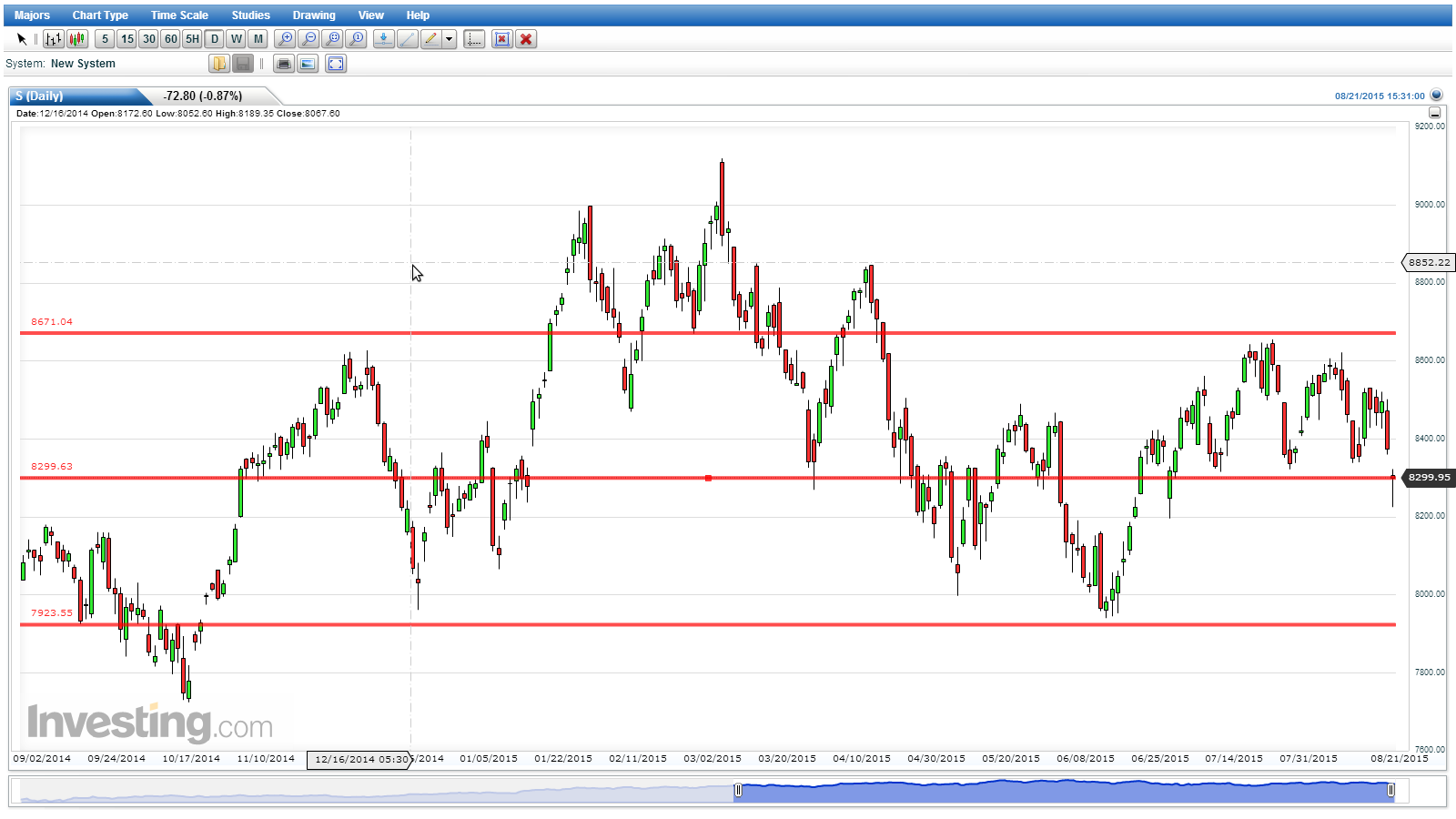This screenshot has height=819, width=1456.
Task: Switch to OHLC bar chart type
Action: [54, 39]
